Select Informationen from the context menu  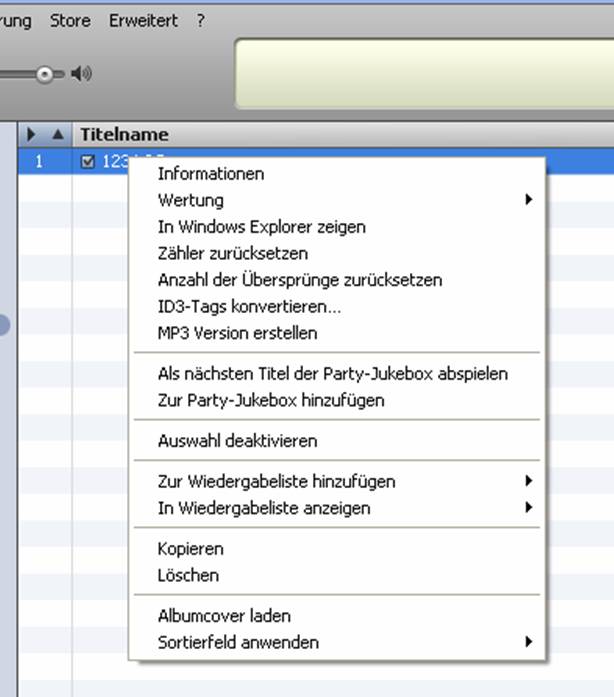point(211,174)
